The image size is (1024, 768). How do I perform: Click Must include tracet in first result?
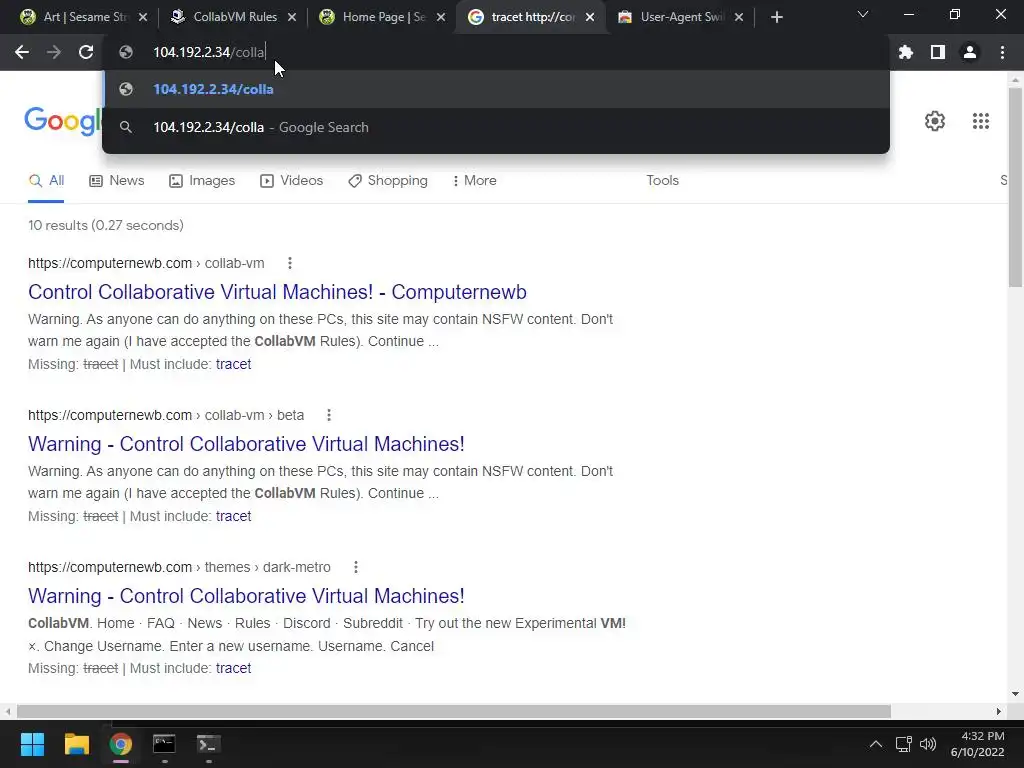click(233, 364)
